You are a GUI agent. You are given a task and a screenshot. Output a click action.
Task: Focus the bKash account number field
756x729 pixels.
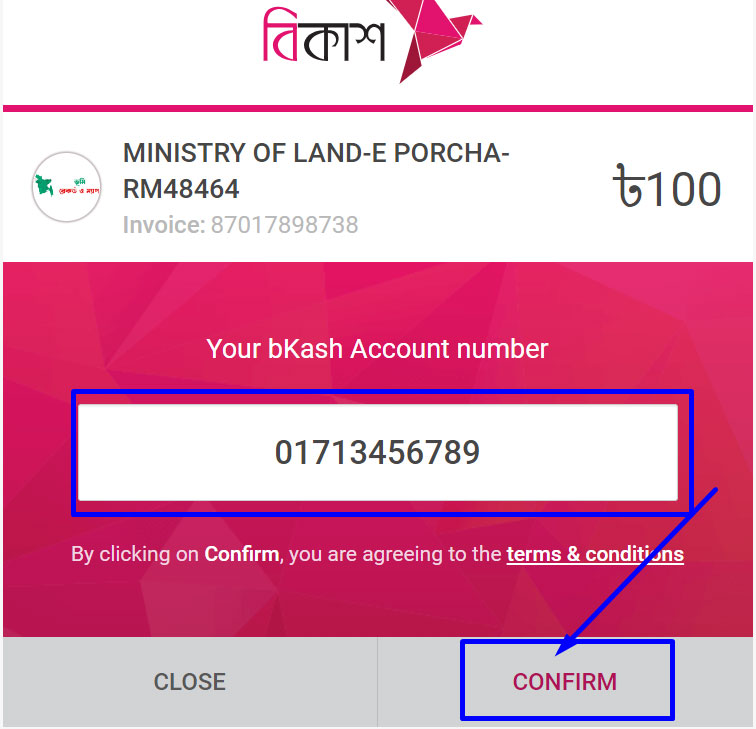coord(378,452)
